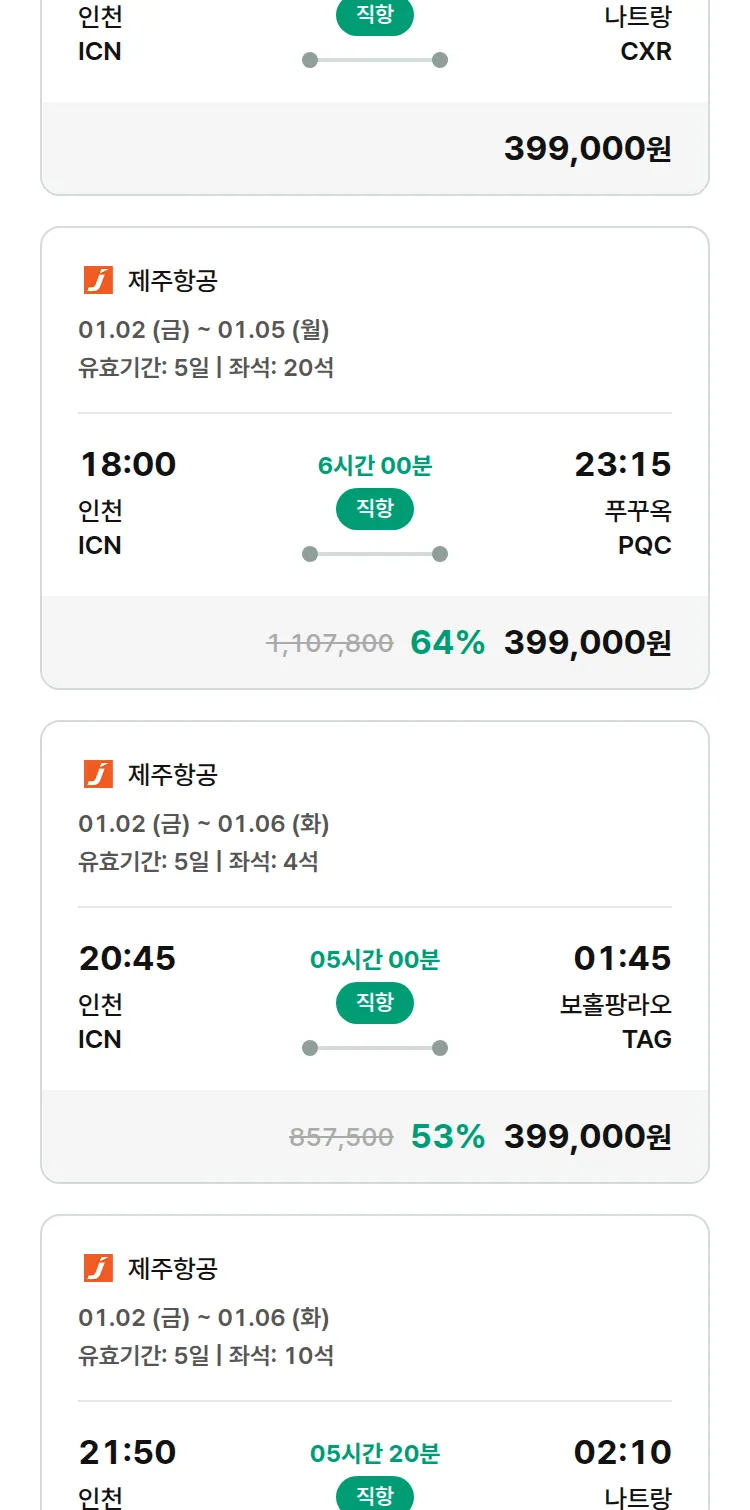The height and width of the screenshot is (1510, 750).
Task: Select the 399,000원 price with 64% discount
Action: [587, 643]
